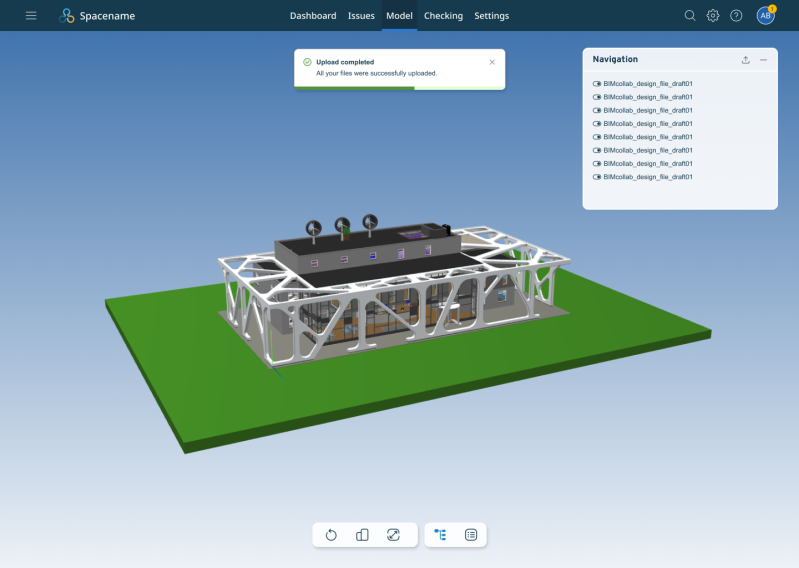The height and width of the screenshot is (568, 799).
Task: Go to the Dashboard page
Action: 313,16
